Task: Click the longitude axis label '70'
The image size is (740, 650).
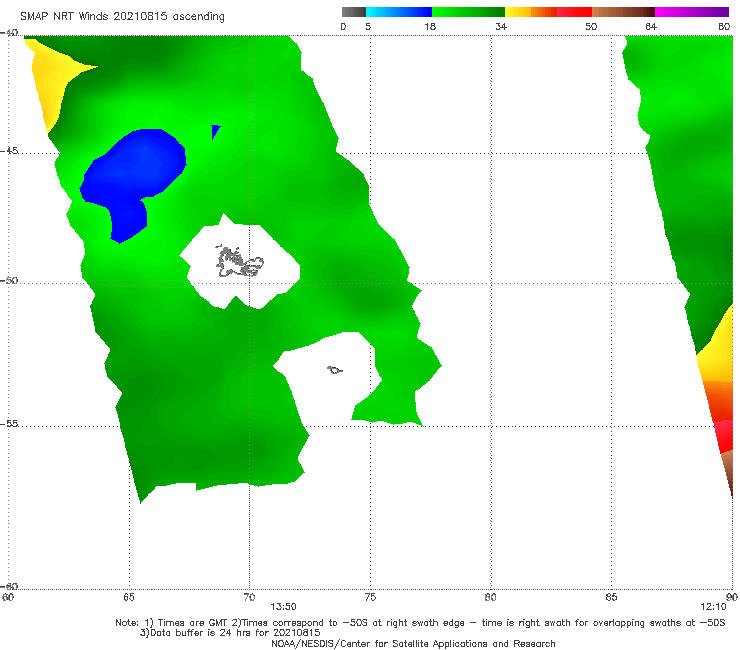Action: [x=249, y=597]
